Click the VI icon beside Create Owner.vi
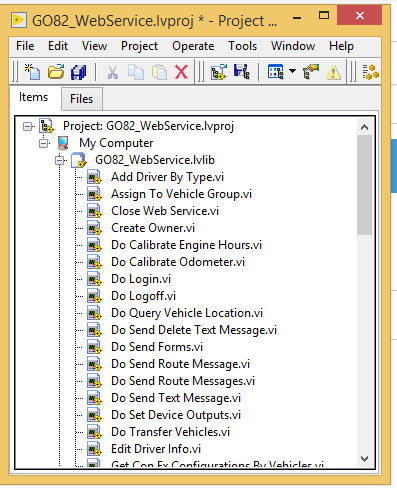The width and height of the screenshot is (397, 492). (94, 228)
